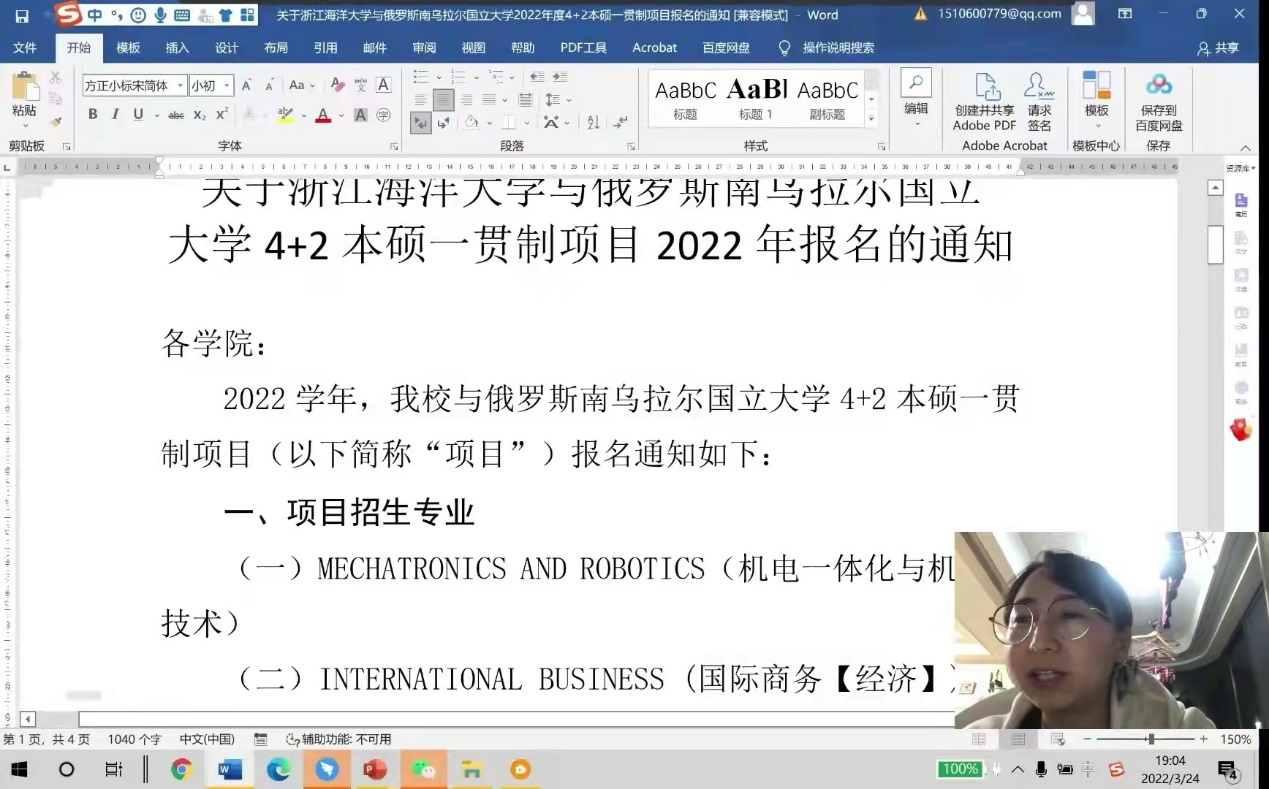Click Save to Baidu Netdisk icon
Screen dimensions: 1269x789
tap(1158, 102)
